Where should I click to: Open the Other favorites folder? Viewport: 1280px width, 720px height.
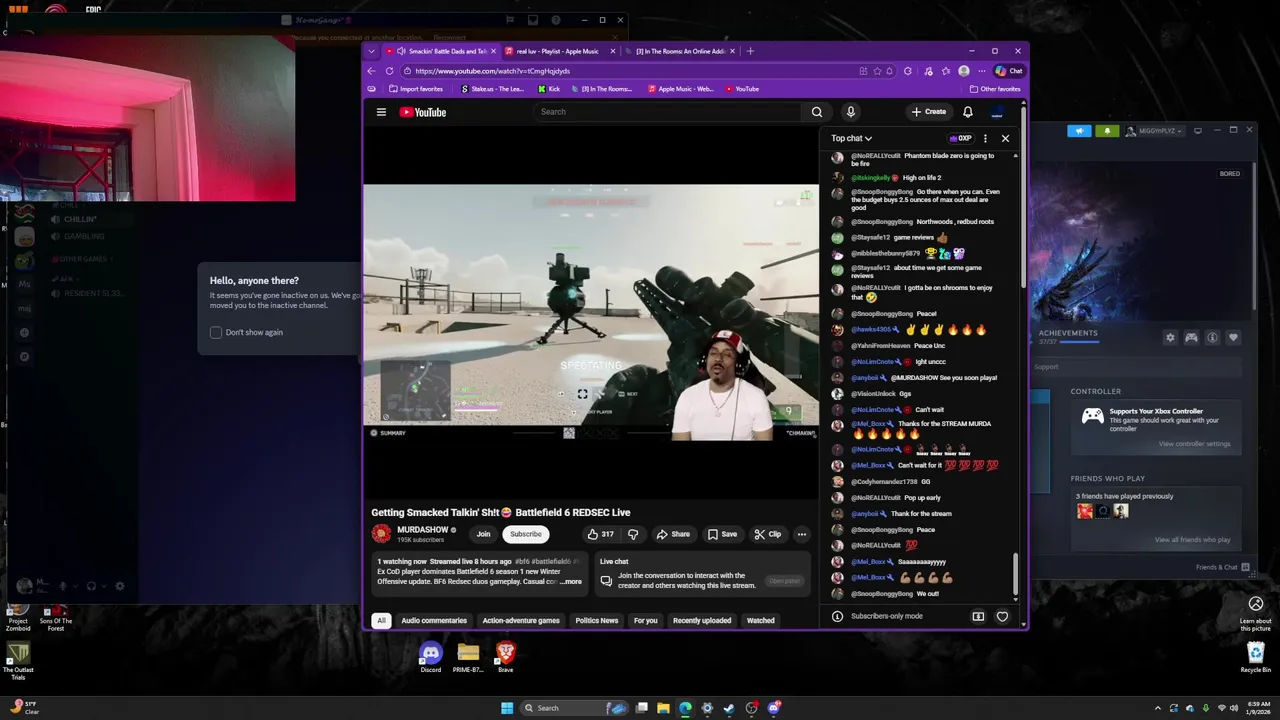(x=995, y=89)
